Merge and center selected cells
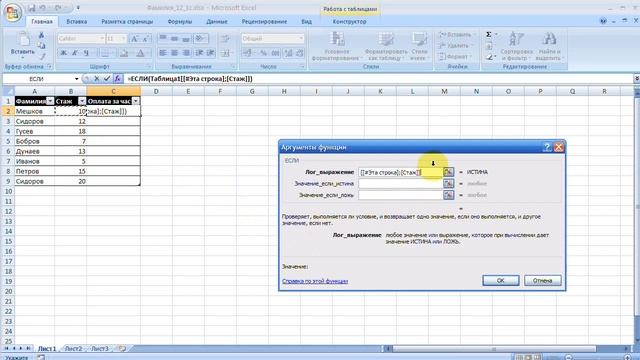 [x=226, y=53]
